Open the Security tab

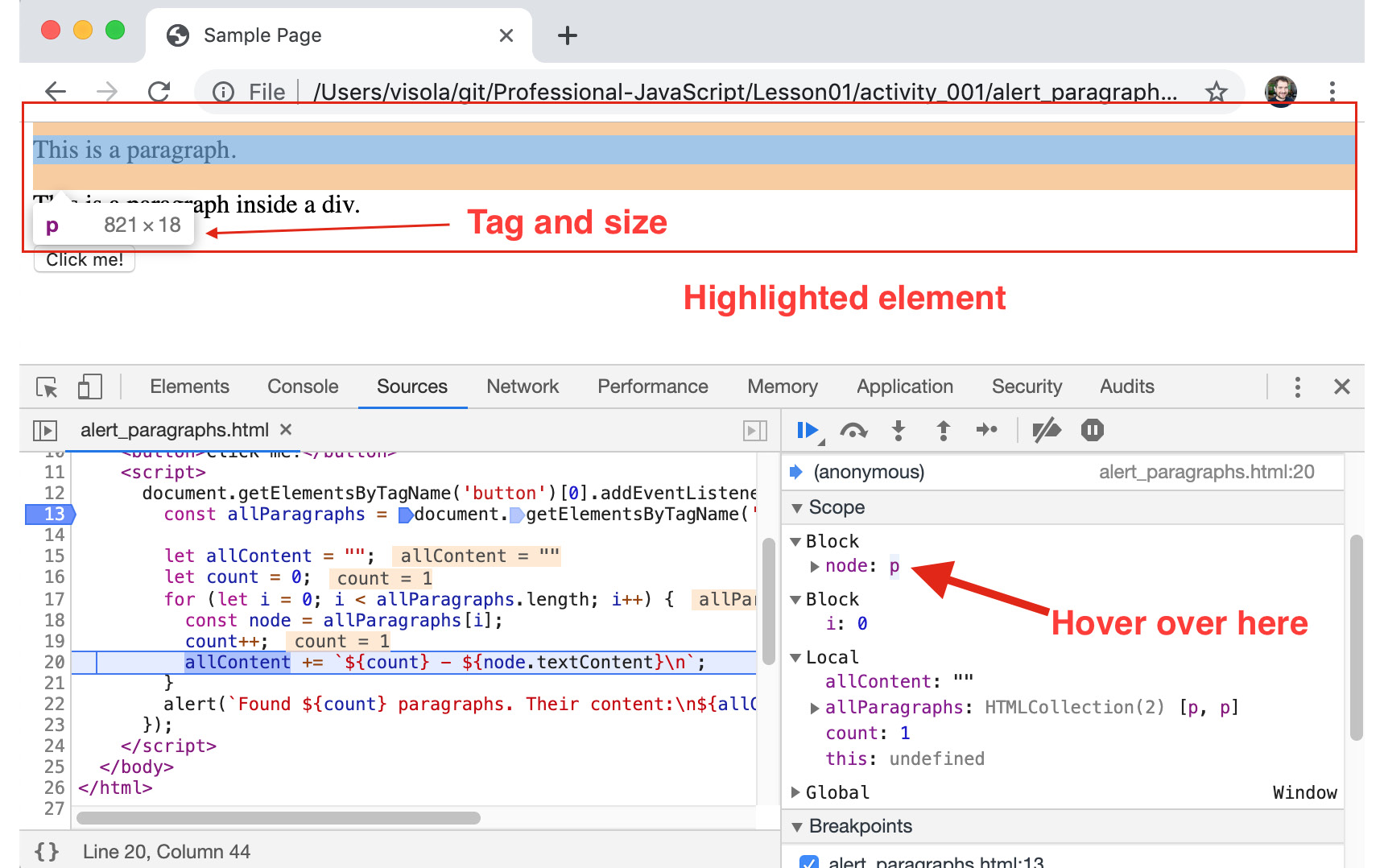[1027, 386]
